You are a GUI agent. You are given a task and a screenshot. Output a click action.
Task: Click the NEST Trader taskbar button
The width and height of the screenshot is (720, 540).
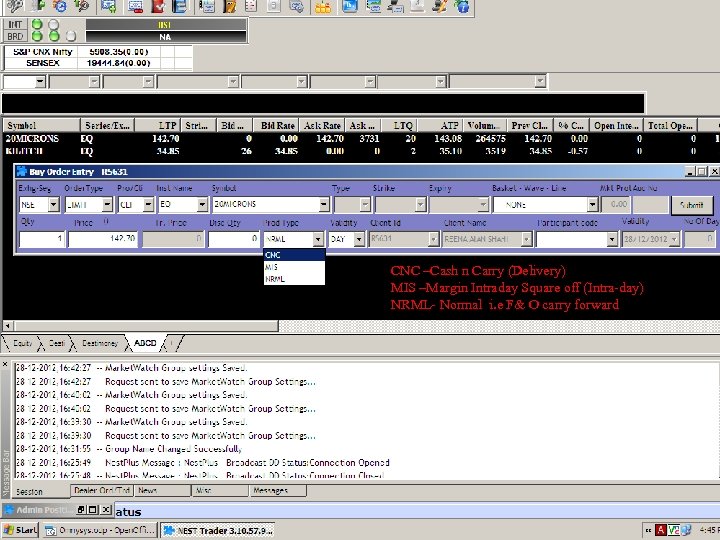point(217,530)
